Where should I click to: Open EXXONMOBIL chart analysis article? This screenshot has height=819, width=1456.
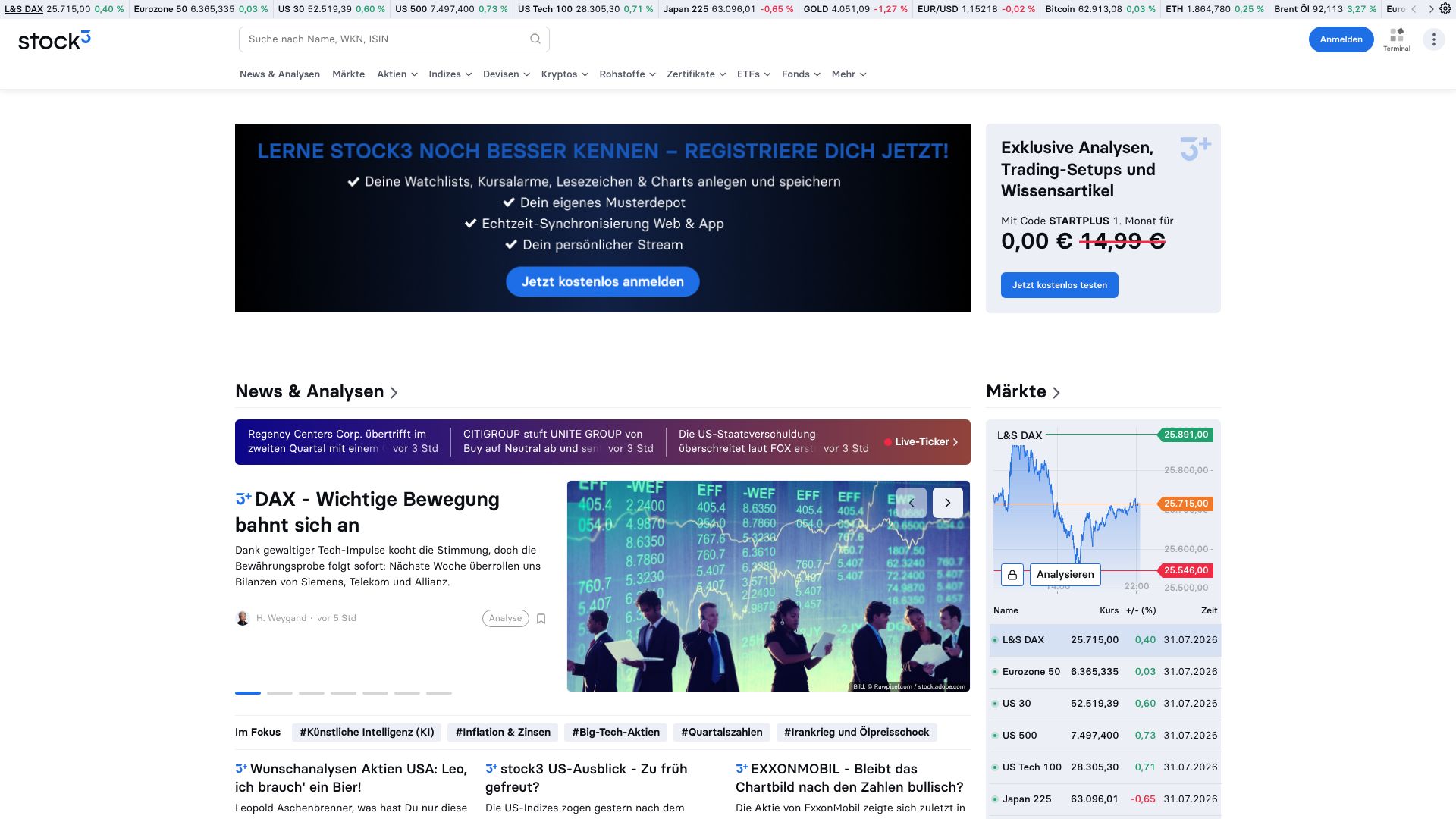(849, 778)
